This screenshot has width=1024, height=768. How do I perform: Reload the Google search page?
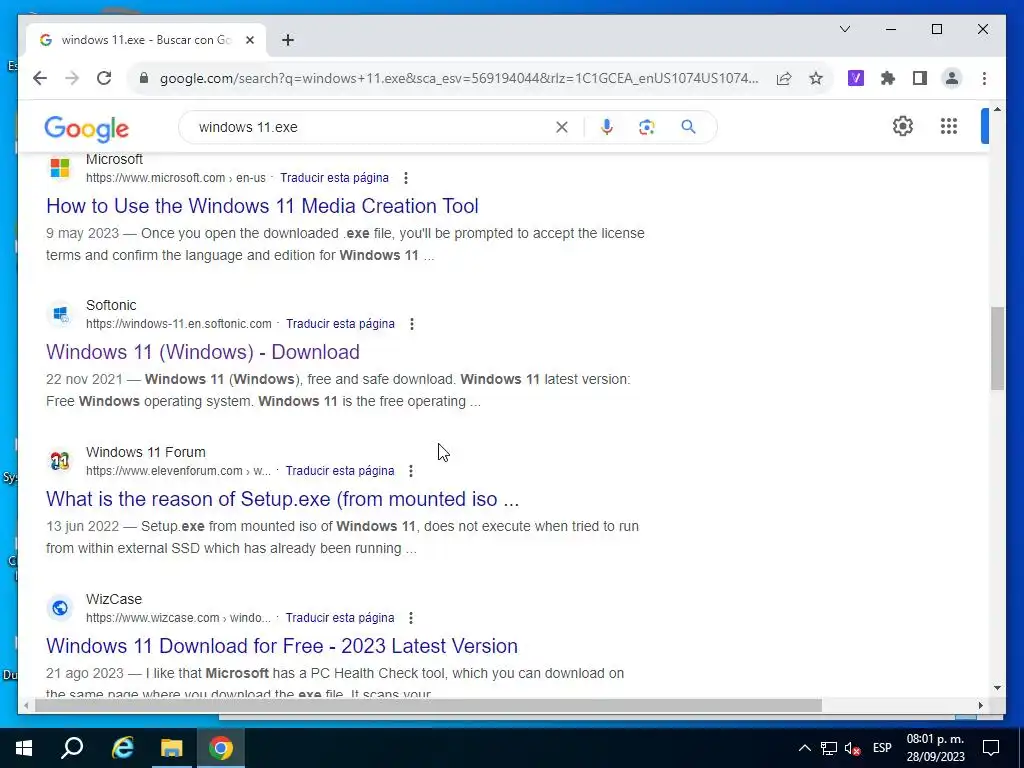pos(104,78)
